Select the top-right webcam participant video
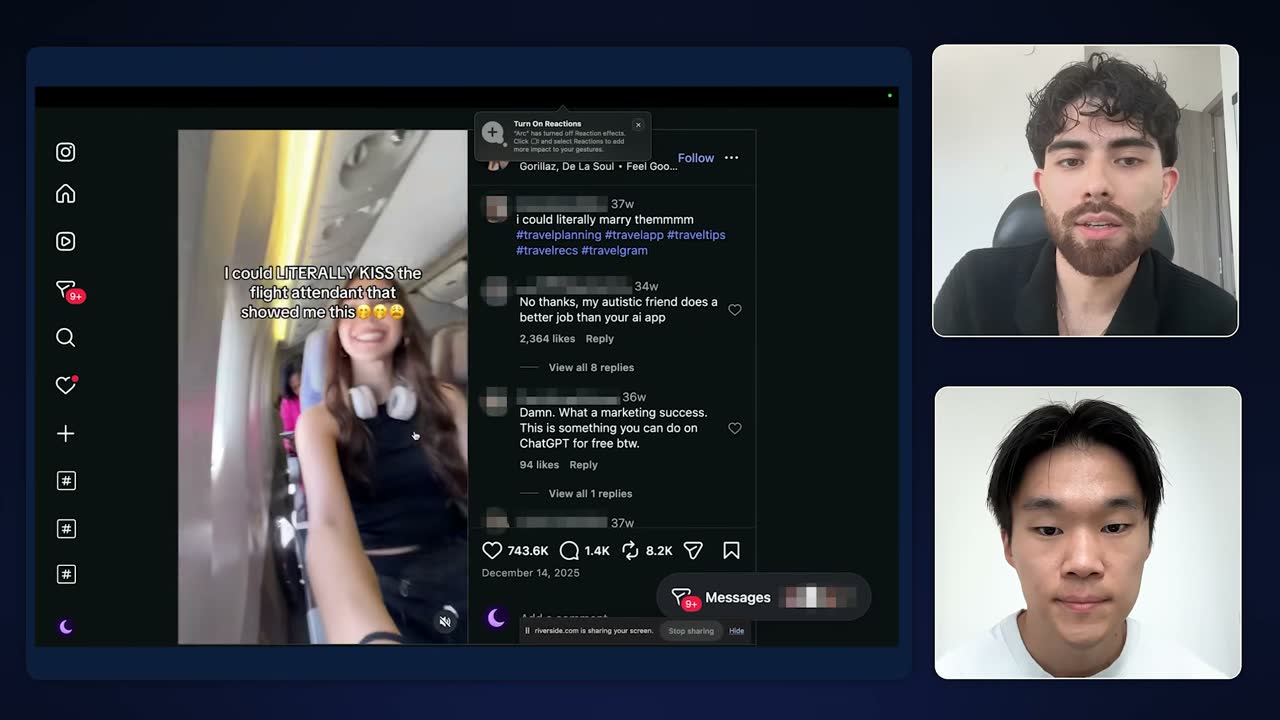 (1085, 190)
